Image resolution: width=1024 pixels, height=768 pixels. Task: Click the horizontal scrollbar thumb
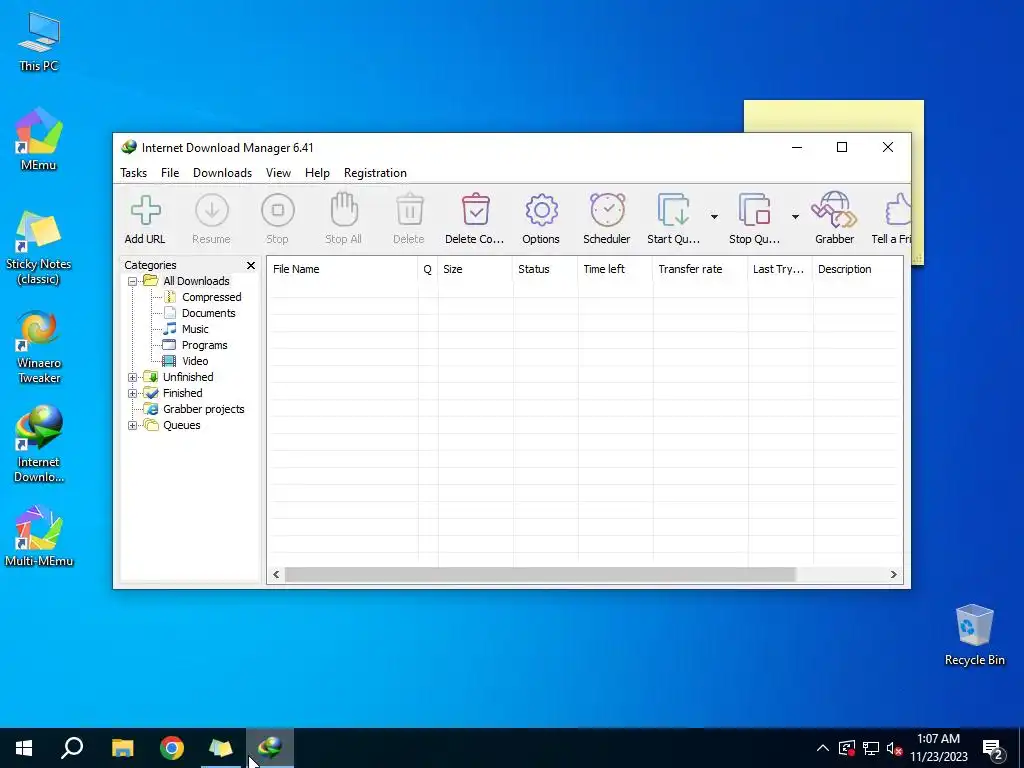point(540,575)
